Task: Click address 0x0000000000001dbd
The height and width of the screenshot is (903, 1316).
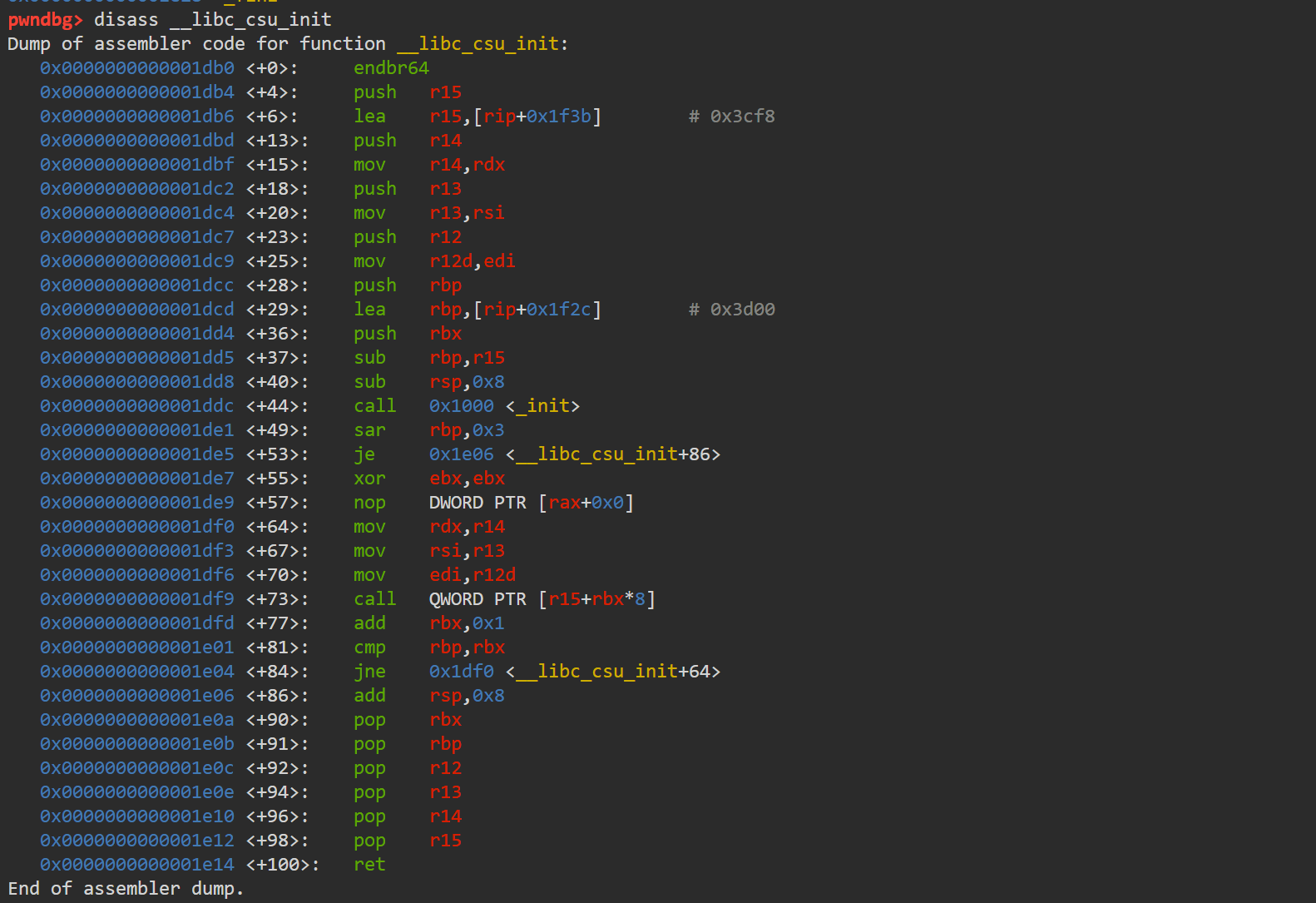Action: pyautogui.click(x=137, y=140)
